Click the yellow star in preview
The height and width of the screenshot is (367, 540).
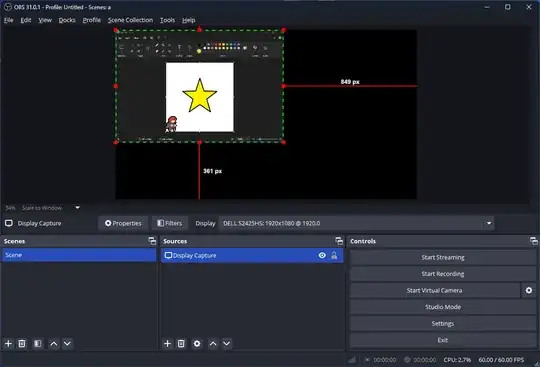point(200,96)
